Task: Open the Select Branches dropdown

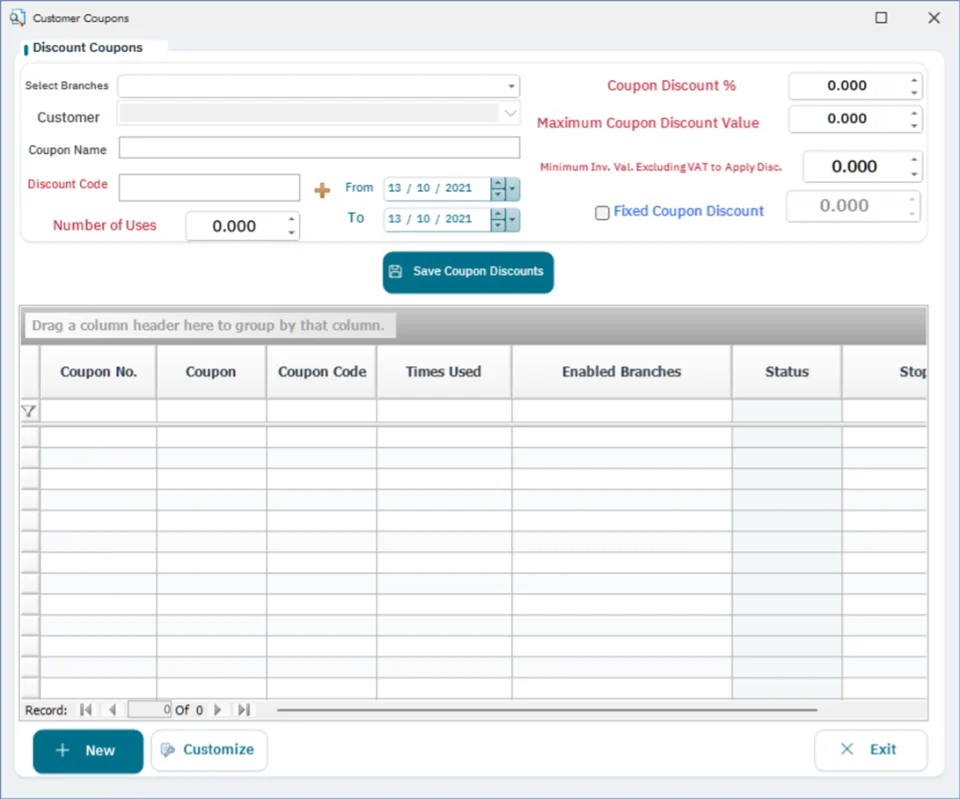Action: point(511,86)
